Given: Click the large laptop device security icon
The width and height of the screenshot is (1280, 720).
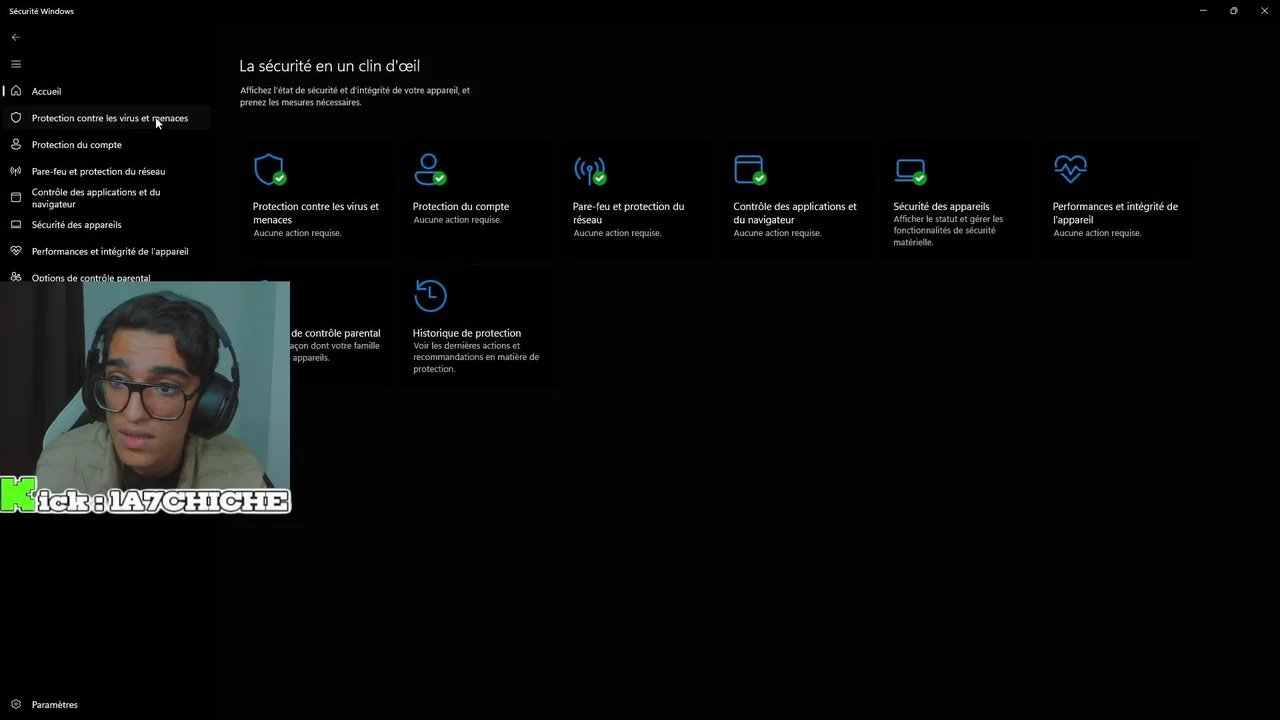Looking at the screenshot, I should [911, 171].
